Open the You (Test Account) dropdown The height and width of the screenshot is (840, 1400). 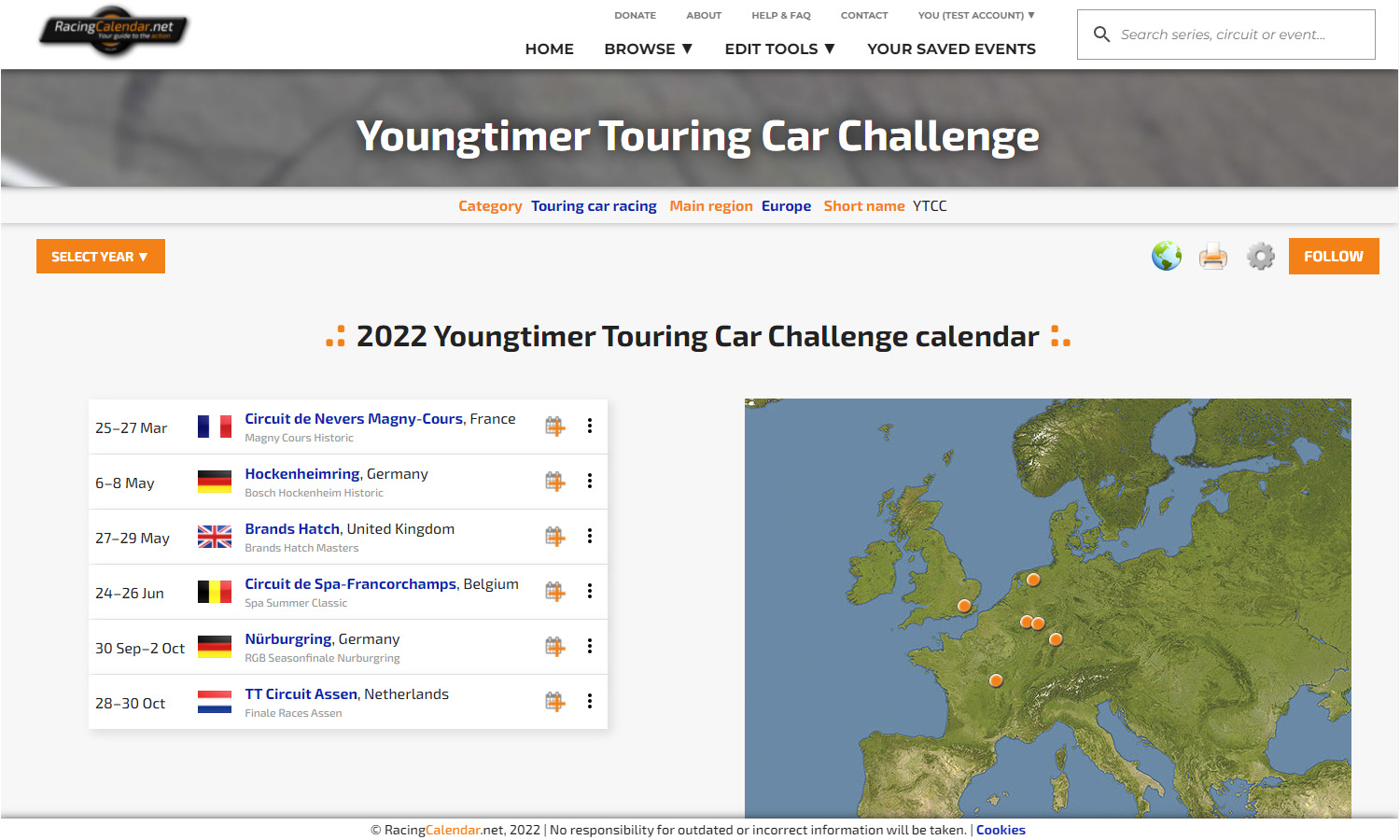point(976,15)
